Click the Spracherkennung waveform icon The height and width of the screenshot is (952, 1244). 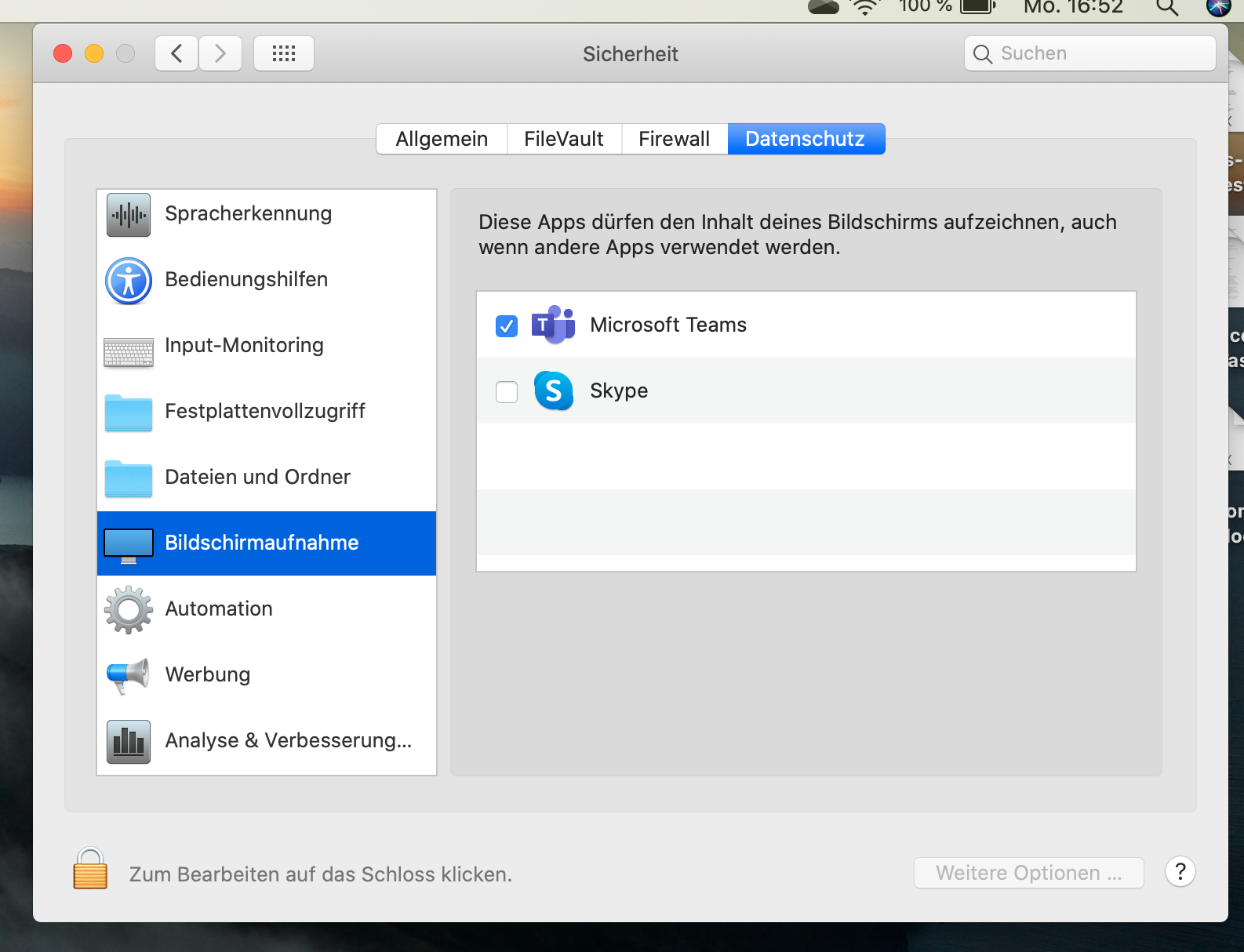[129, 214]
